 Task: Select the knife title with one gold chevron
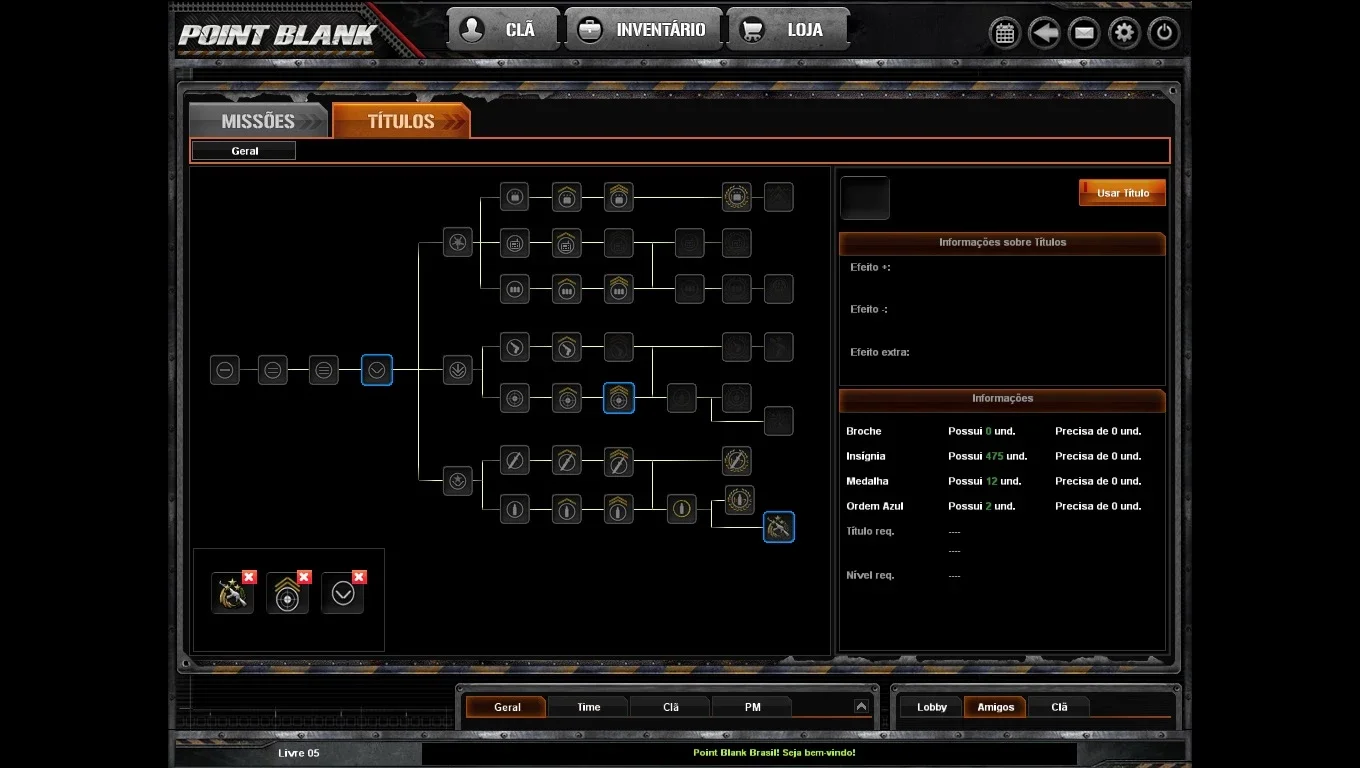pos(567,461)
